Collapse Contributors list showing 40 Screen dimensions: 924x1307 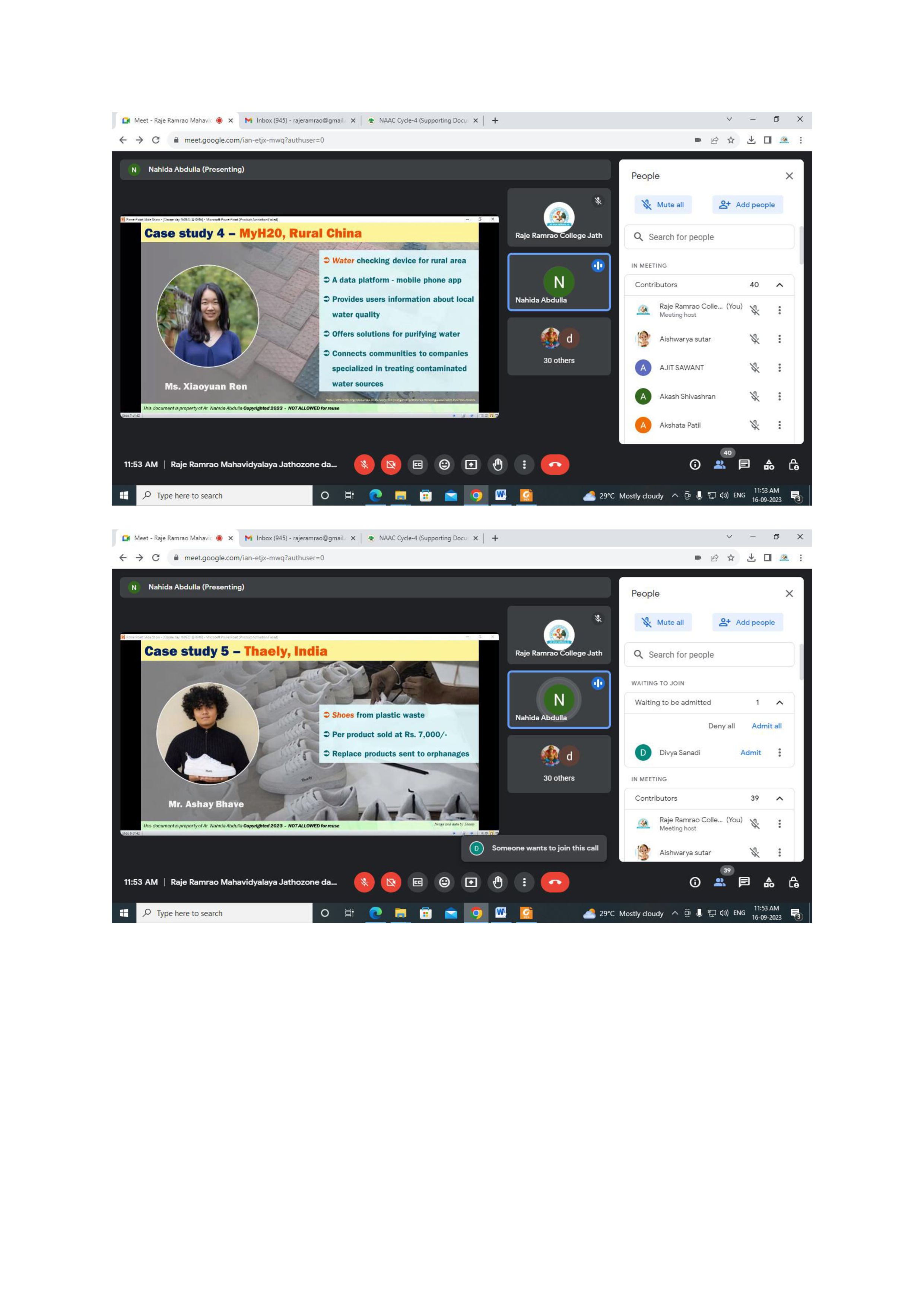pyautogui.click(x=779, y=285)
